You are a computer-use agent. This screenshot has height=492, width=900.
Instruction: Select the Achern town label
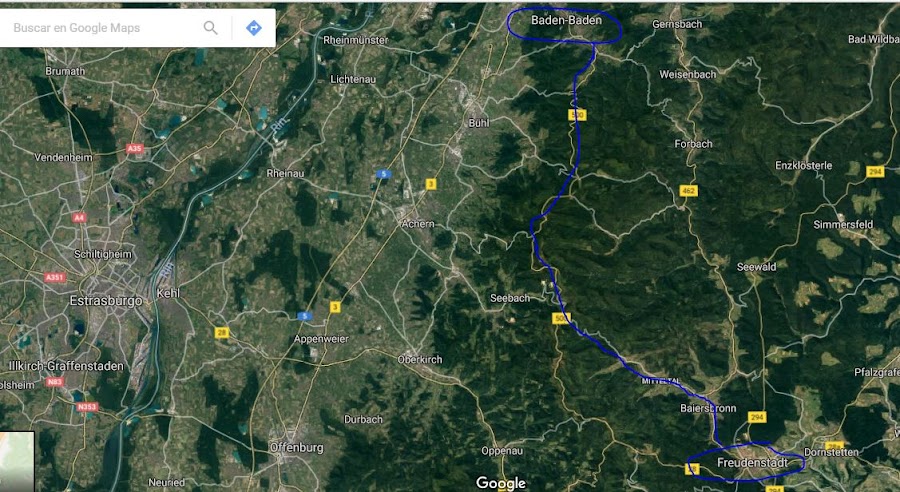click(418, 223)
